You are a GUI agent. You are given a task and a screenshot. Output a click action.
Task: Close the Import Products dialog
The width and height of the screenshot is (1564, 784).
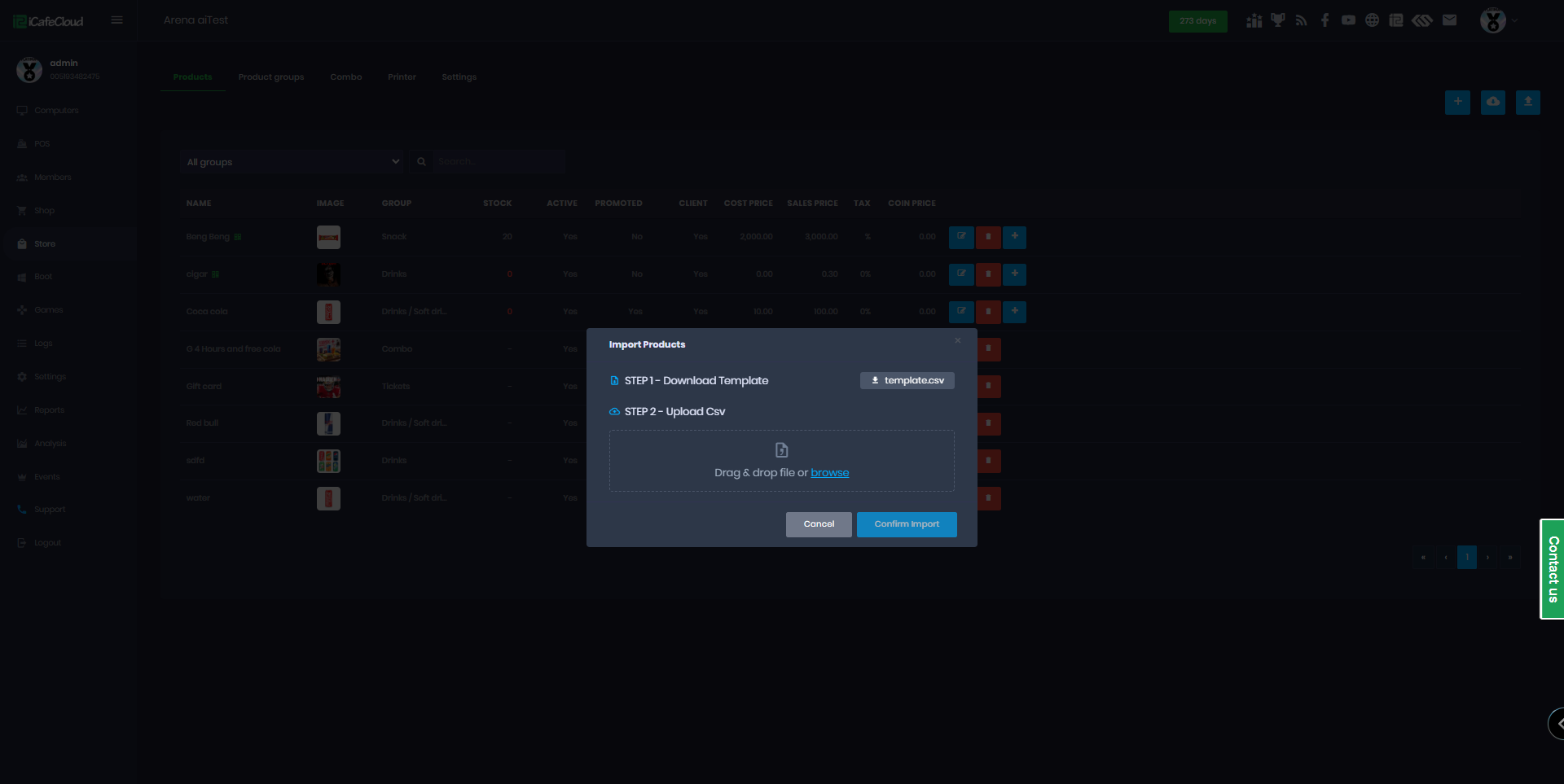click(958, 340)
